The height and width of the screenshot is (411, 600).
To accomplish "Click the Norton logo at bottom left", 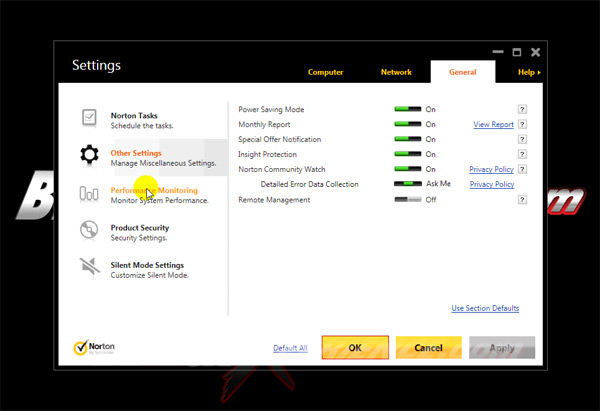I will [94, 347].
